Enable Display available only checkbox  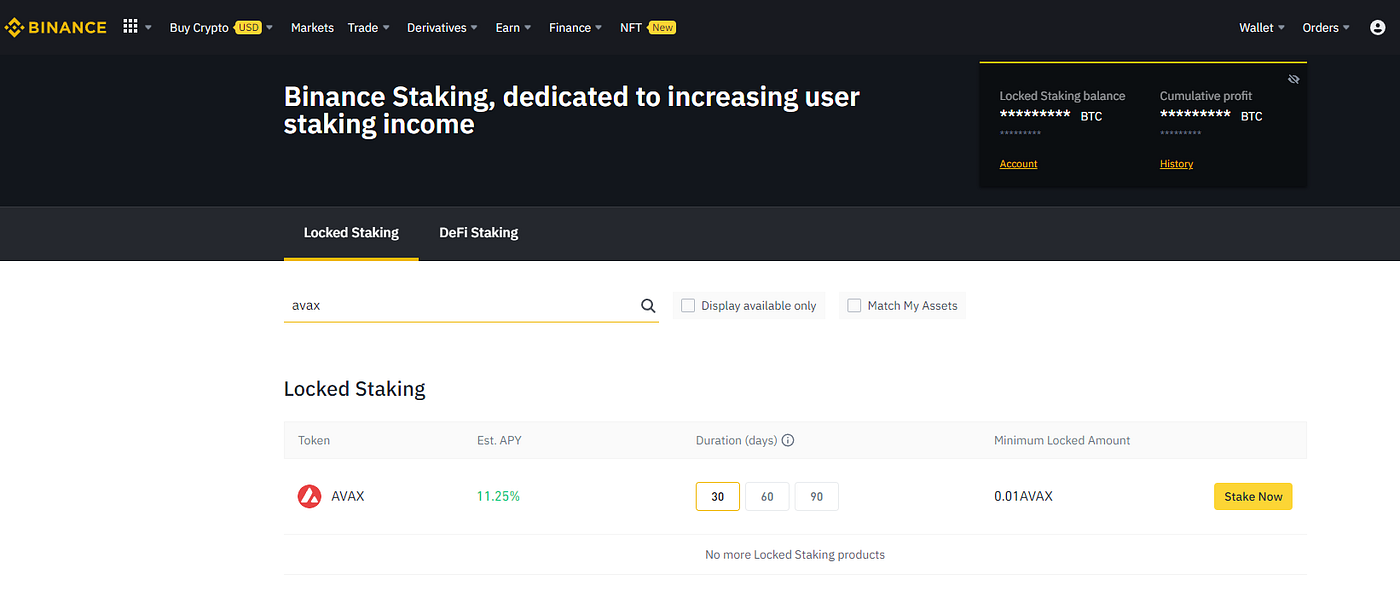click(688, 306)
